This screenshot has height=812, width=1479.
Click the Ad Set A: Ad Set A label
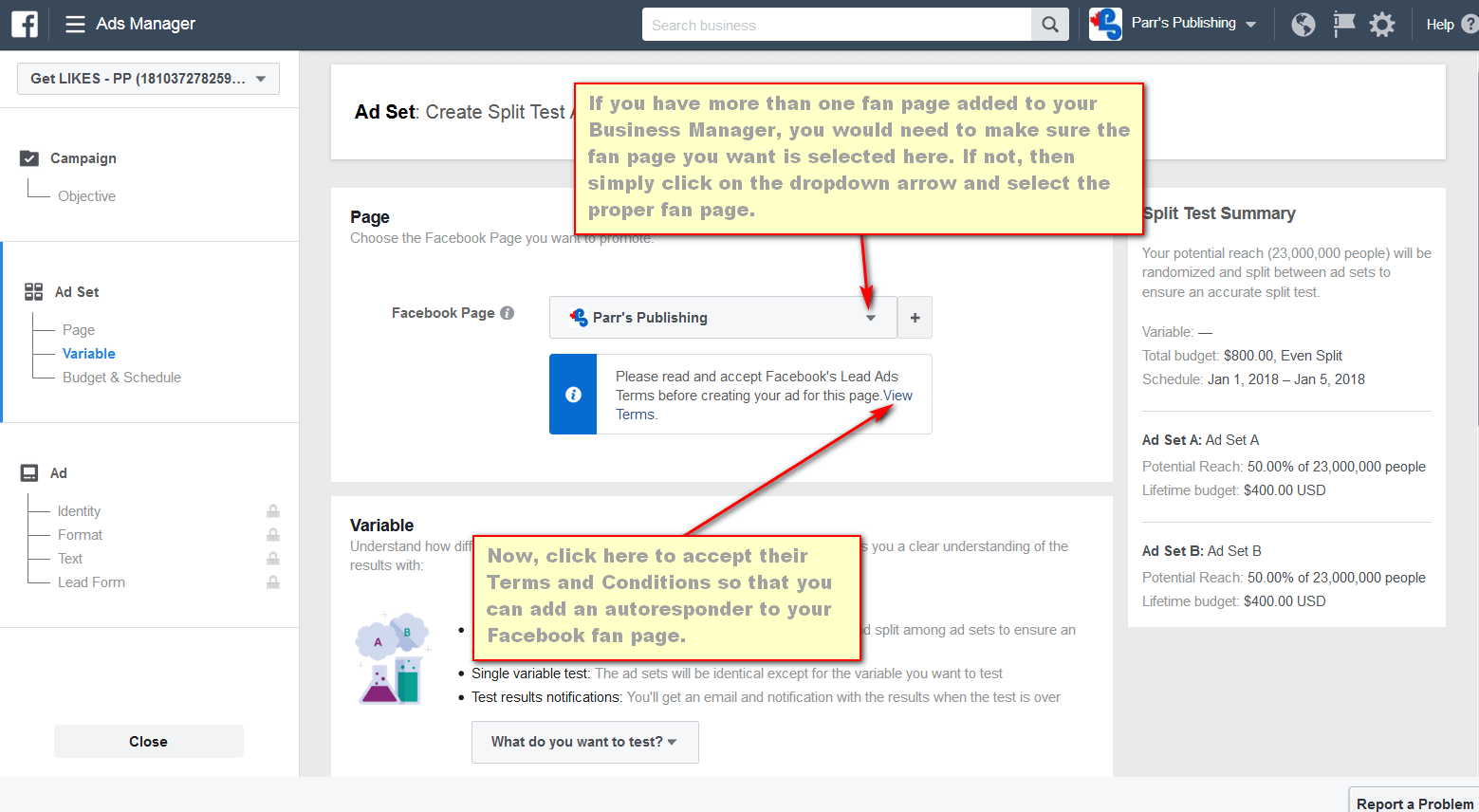1201,440
